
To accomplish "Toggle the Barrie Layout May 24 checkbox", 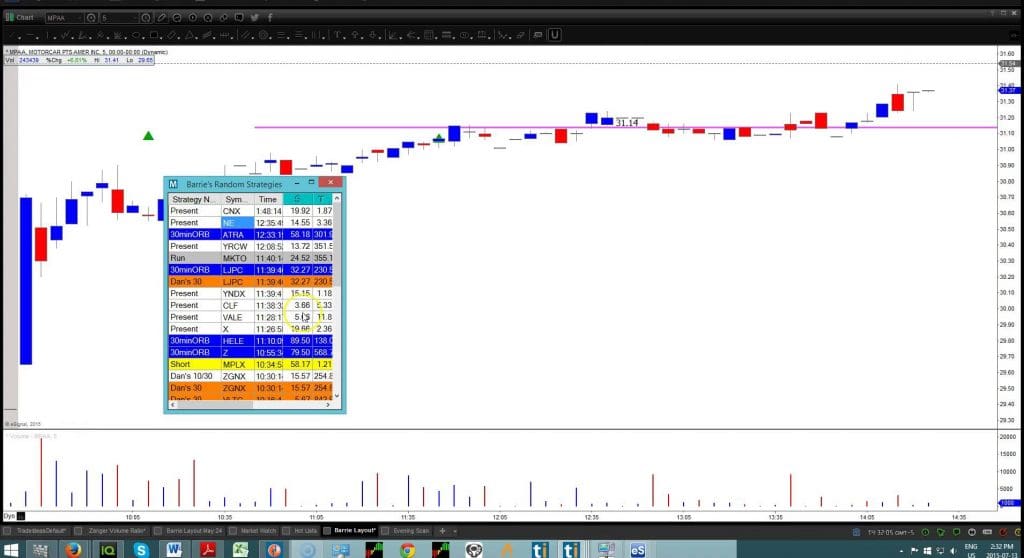I will point(157,531).
